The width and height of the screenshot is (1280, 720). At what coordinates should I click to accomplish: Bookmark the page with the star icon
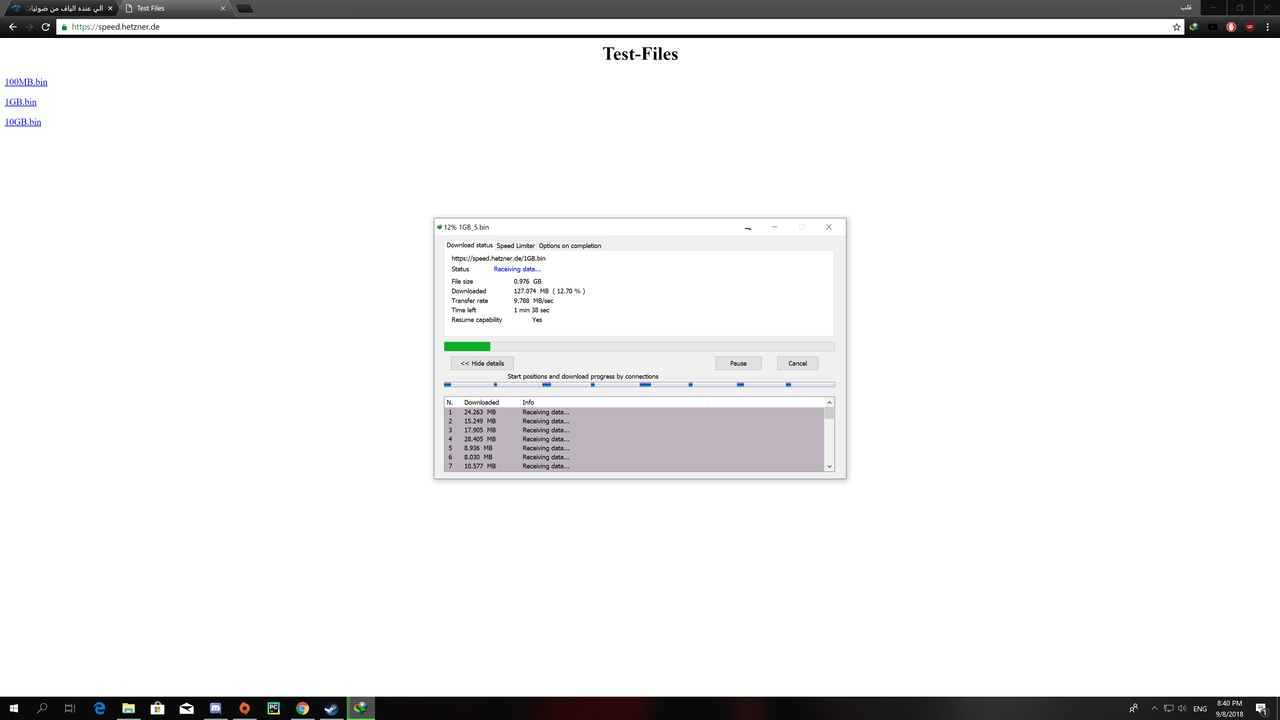[1176, 27]
